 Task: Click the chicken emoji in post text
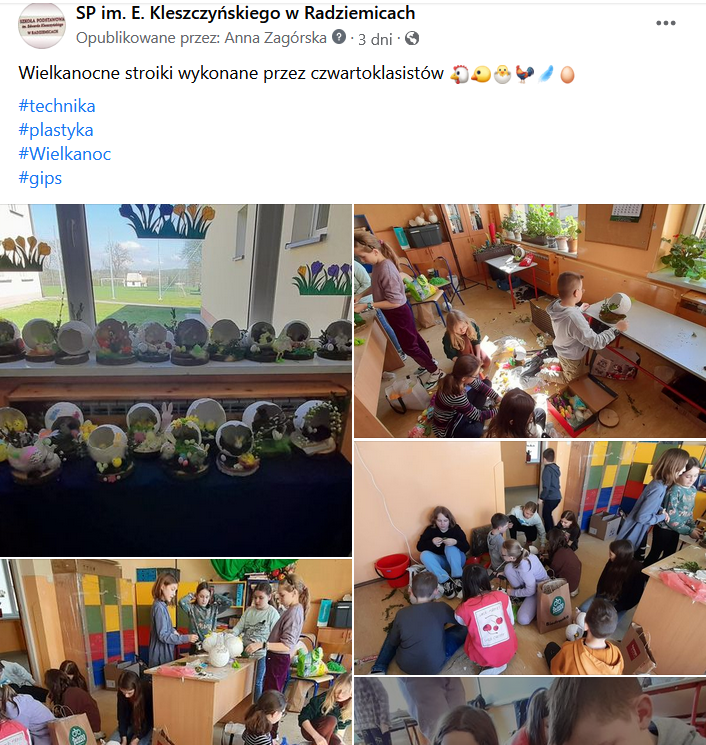[459, 74]
